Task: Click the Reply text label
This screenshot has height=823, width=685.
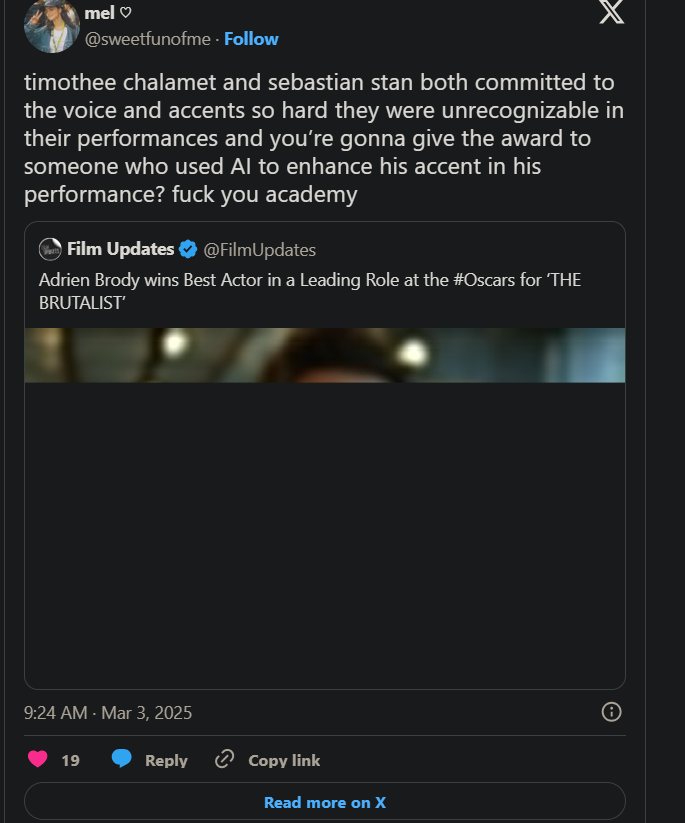Action: click(166, 760)
